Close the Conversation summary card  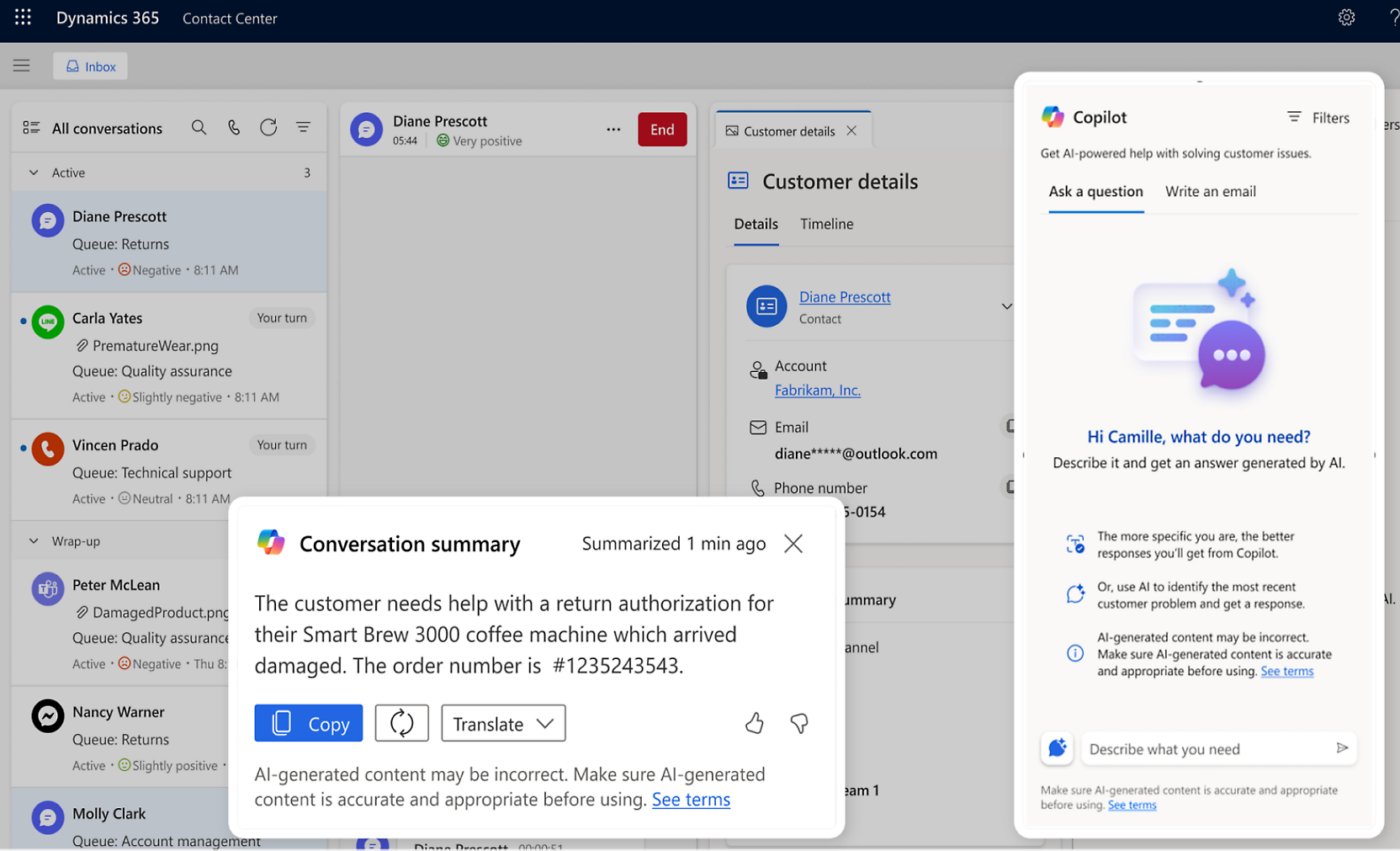[793, 544]
